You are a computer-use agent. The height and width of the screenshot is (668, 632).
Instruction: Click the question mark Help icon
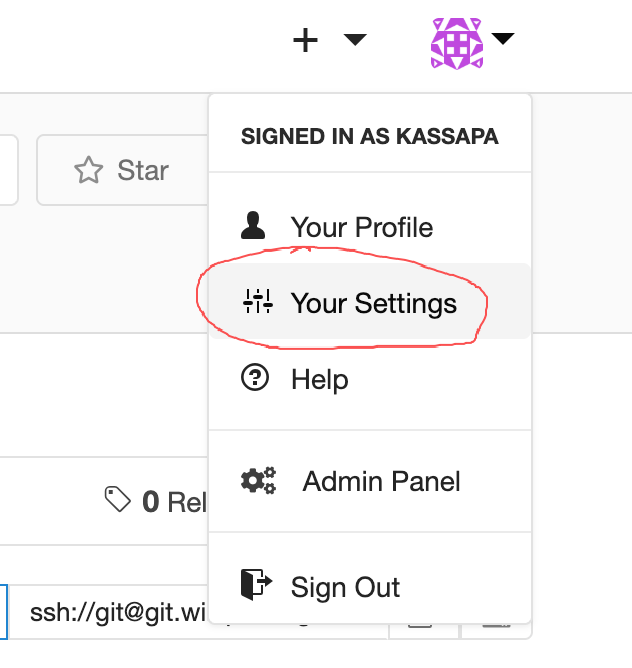[x=256, y=378]
